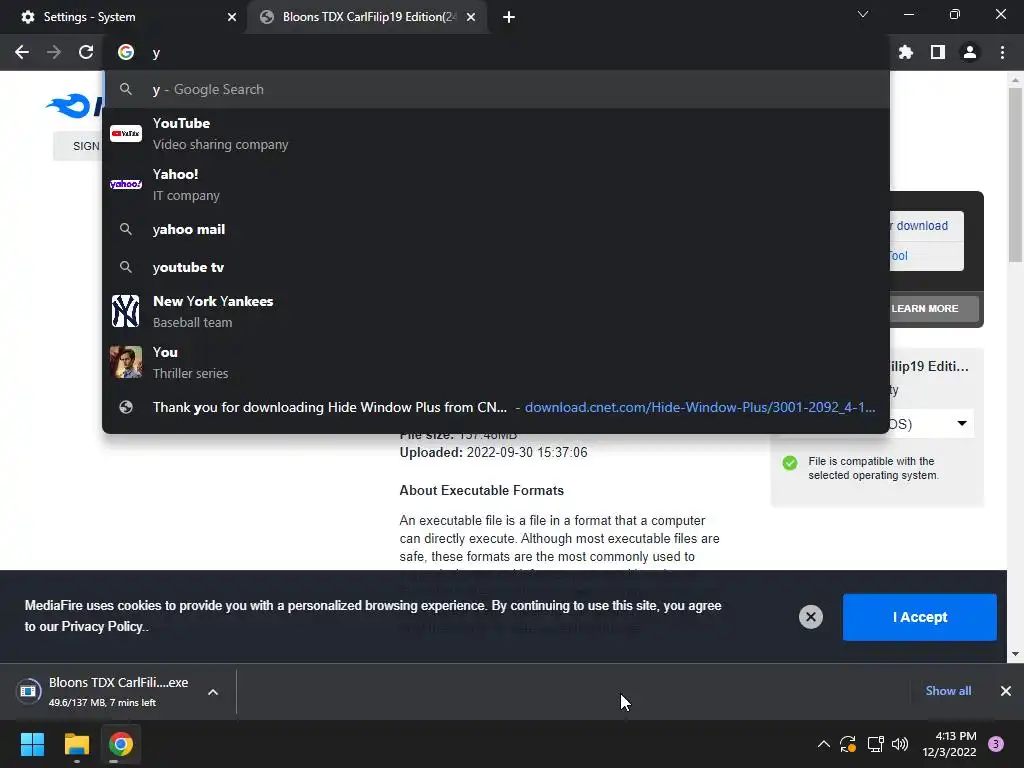Go back using the browser back arrow
Image resolution: width=1024 pixels, height=768 pixels.
pos(22,52)
